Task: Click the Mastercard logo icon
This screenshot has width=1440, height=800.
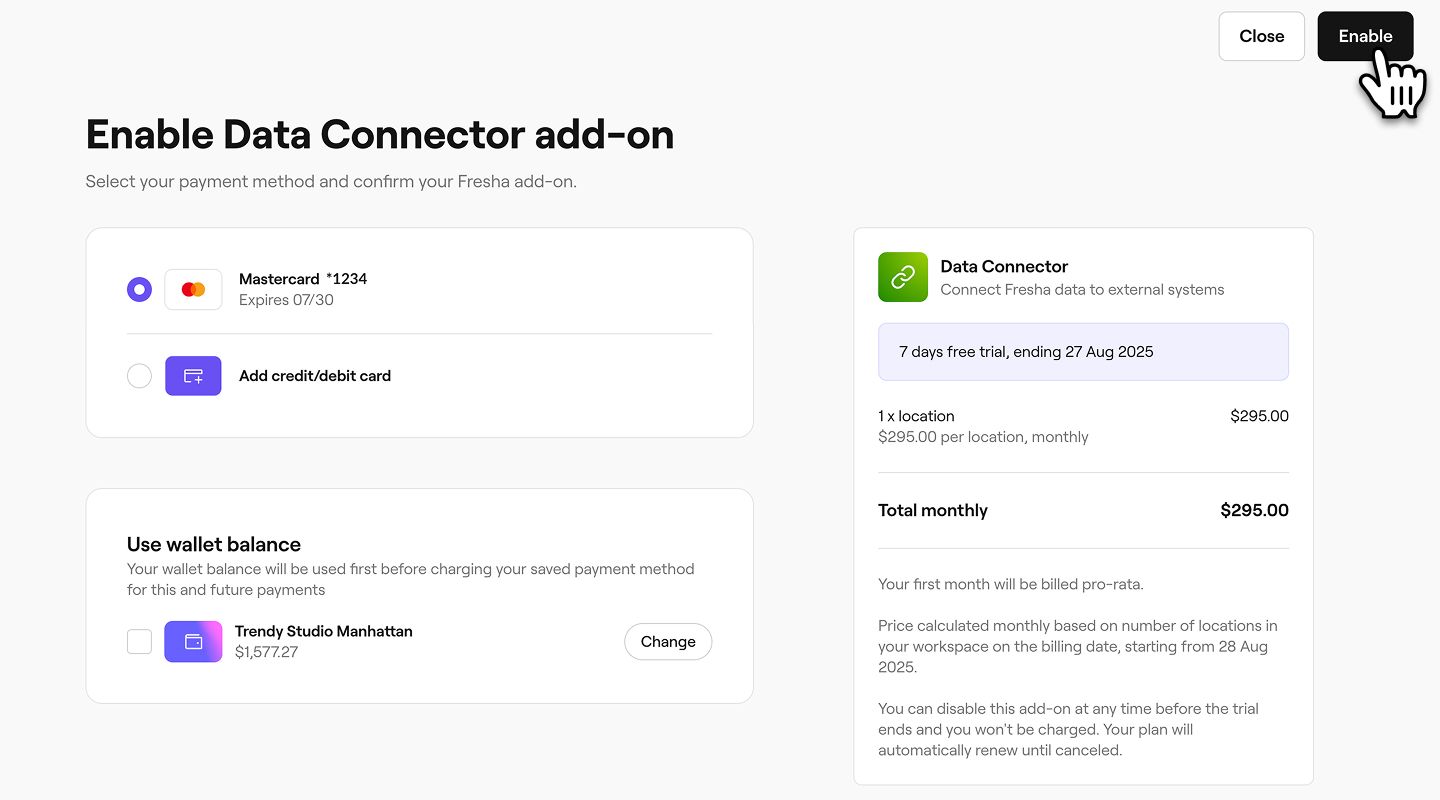Action: coord(193,289)
